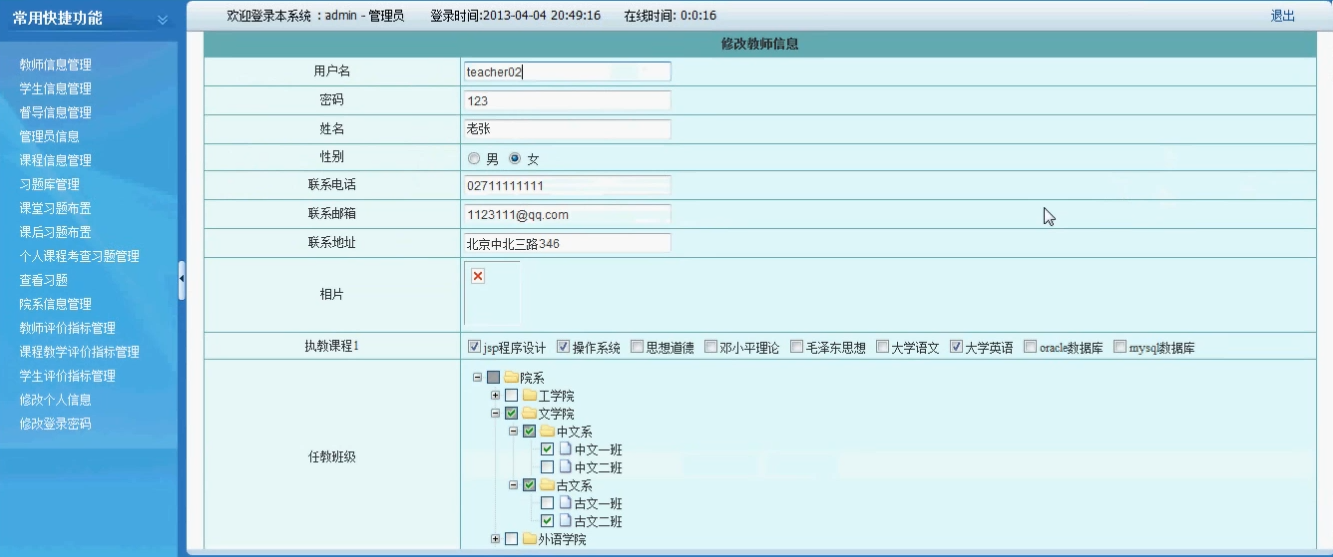Viewport: 1333px width, 557px height.
Task: Click the 院系 root folder icon
Action: [511, 378]
